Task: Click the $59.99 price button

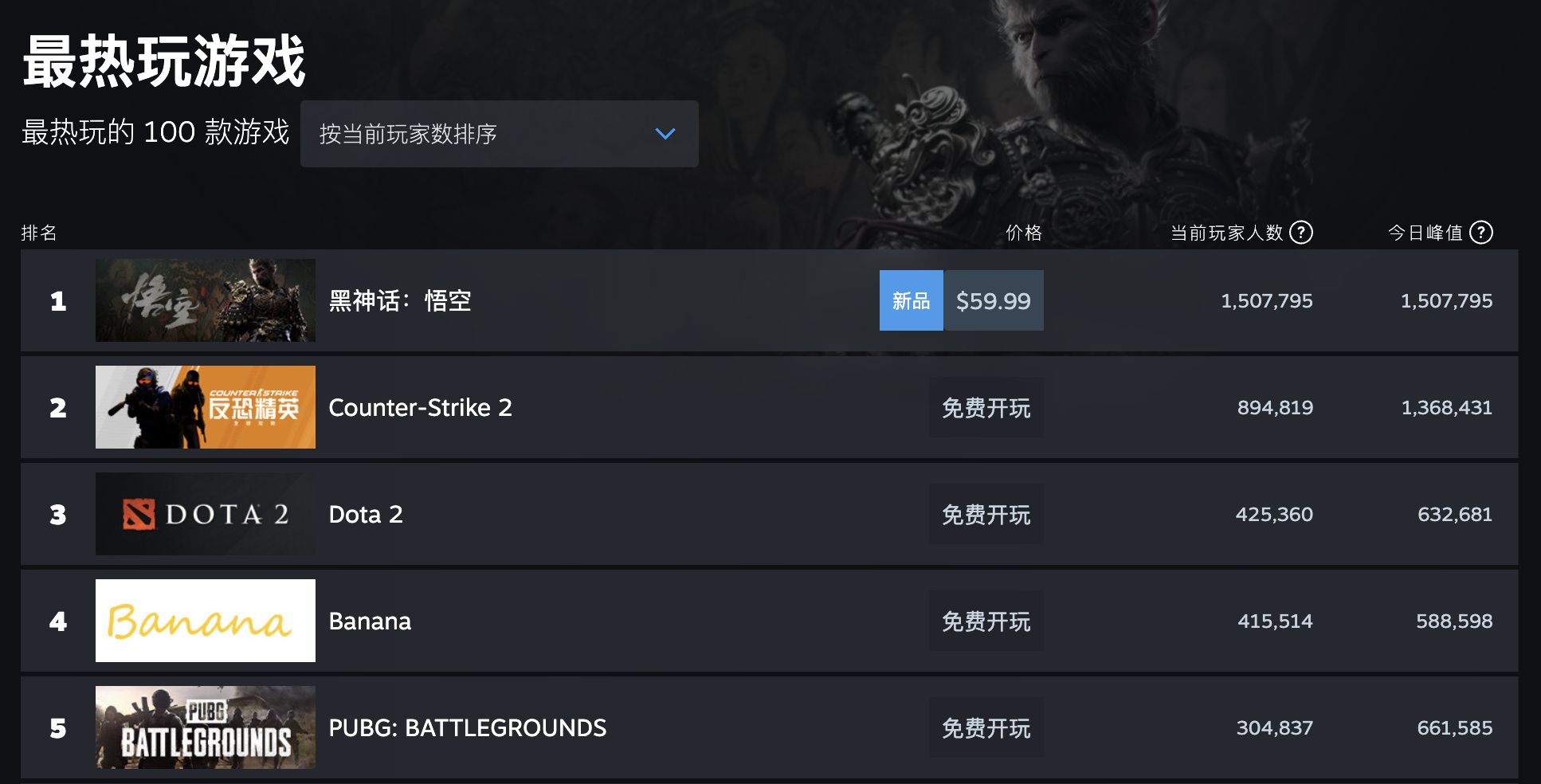Action: (993, 301)
